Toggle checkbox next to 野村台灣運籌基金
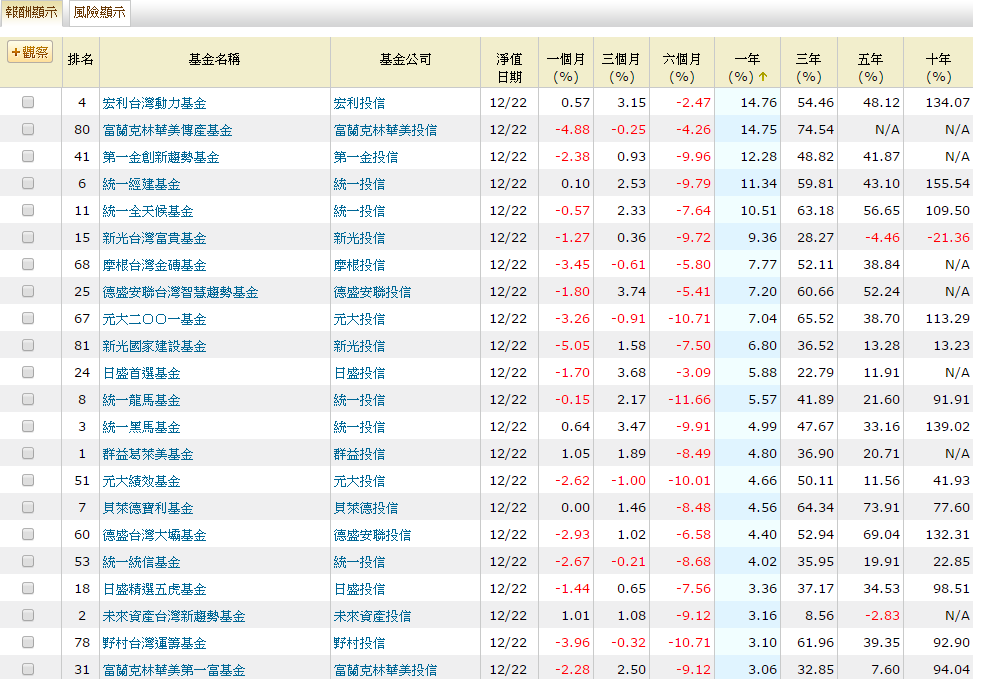The image size is (987, 679). (28, 642)
